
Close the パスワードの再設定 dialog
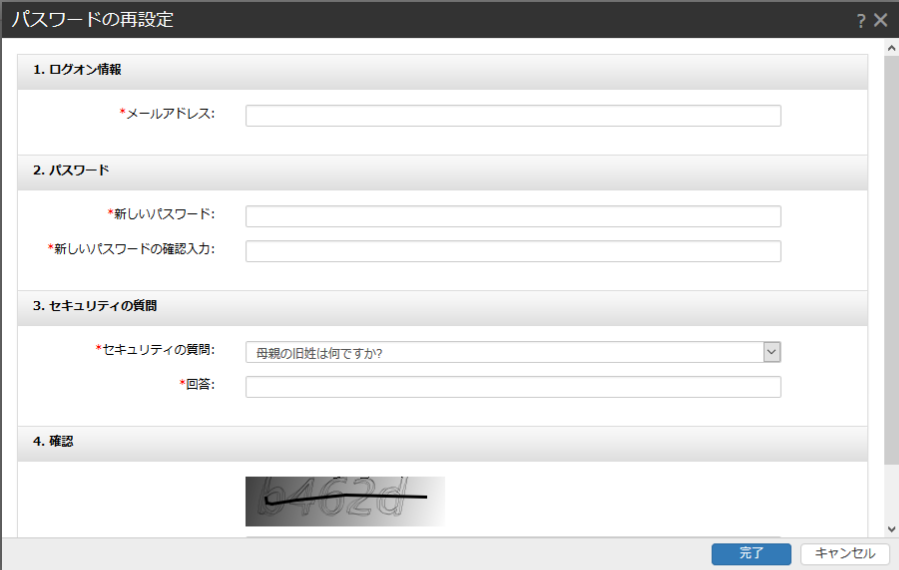[x=880, y=20]
